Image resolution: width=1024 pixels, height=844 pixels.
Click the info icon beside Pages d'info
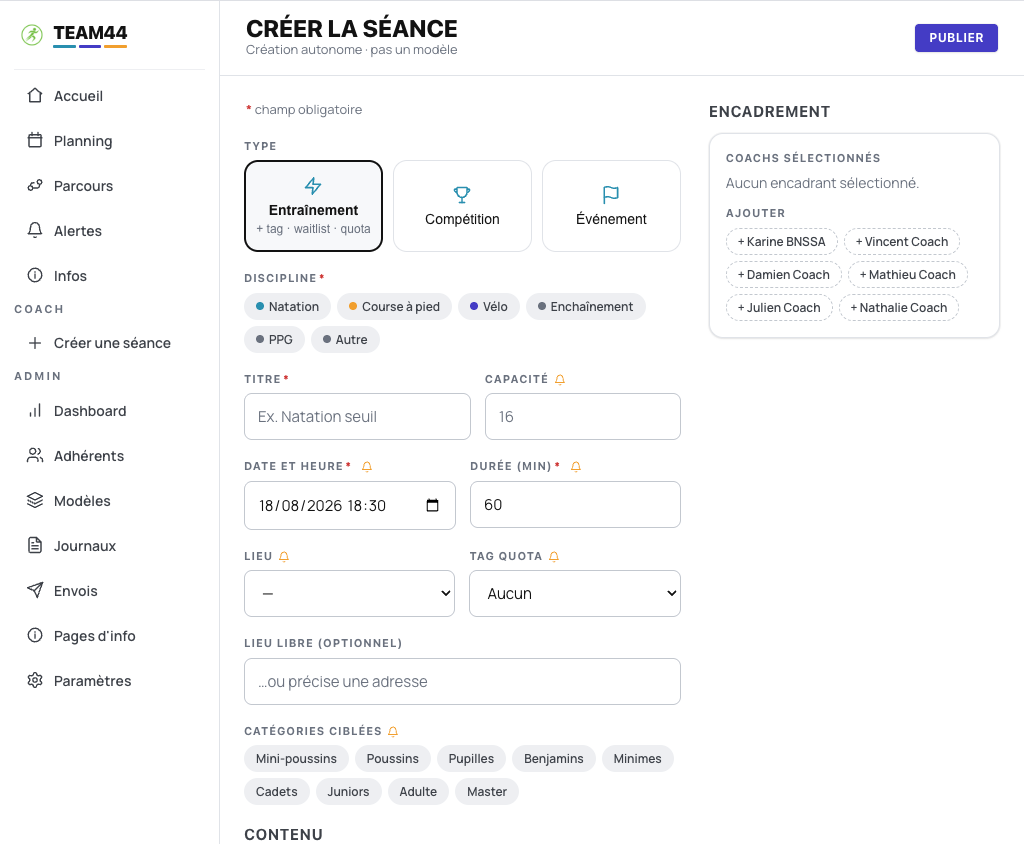coord(35,635)
